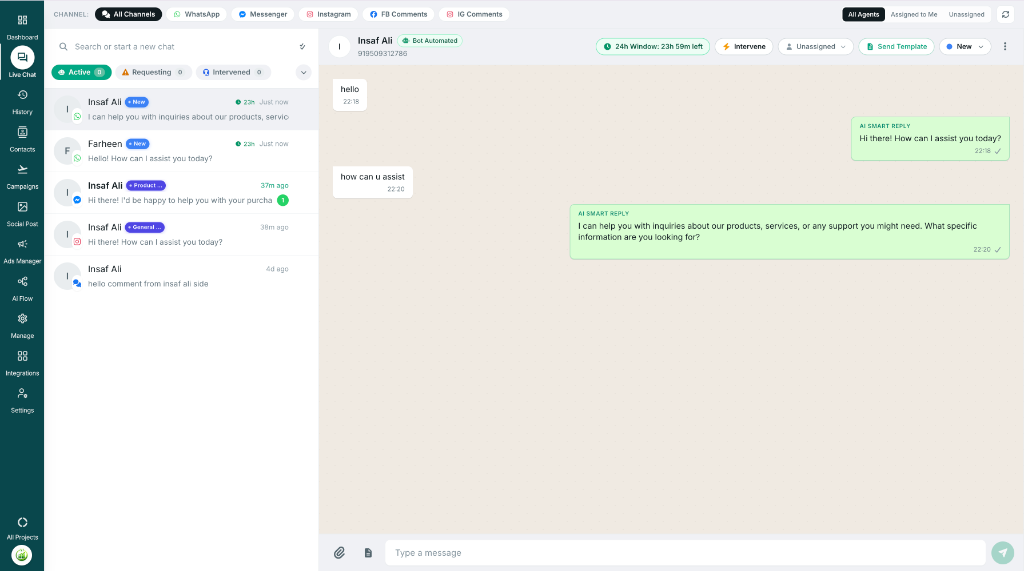Click the AI reply about products and services
This screenshot has width=1024, height=571.
(790, 231)
